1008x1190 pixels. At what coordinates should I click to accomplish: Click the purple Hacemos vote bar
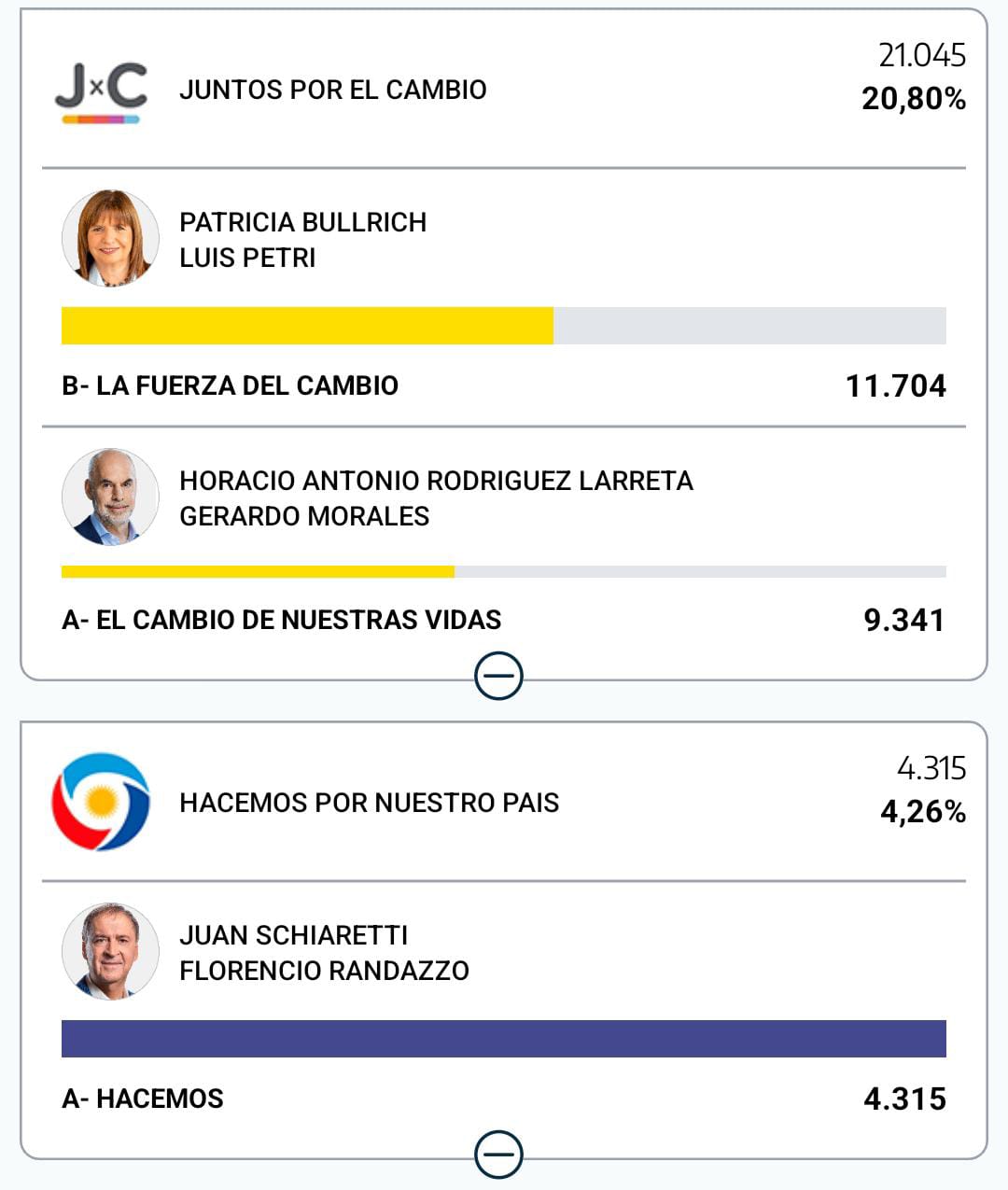[504, 1039]
